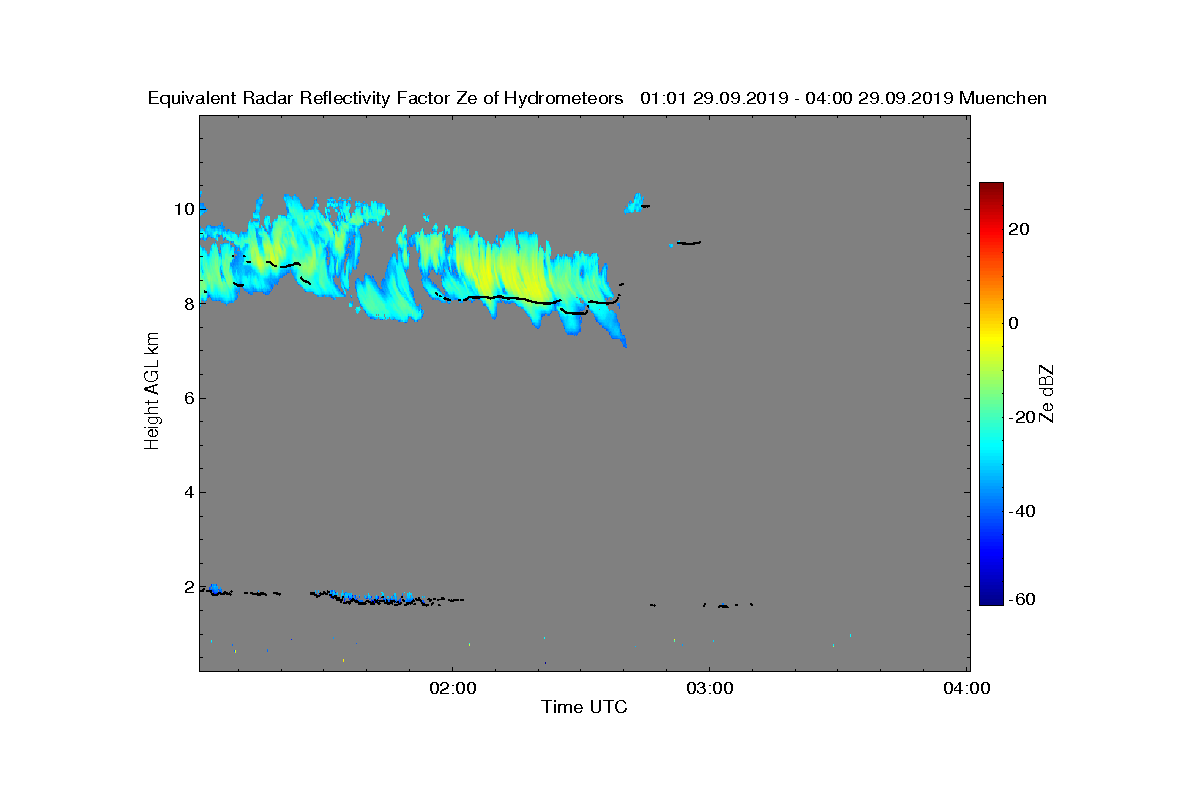Click the 'Ze dBZ' colorbar label

point(1047,393)
